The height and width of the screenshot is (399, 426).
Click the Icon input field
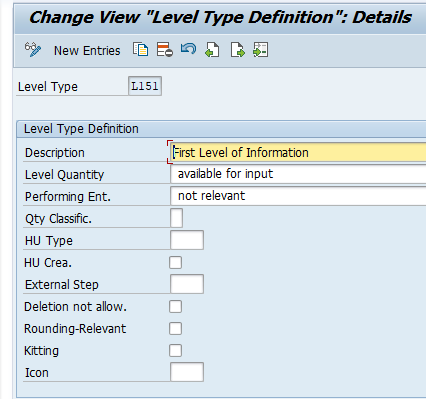click(x=187, y=372)
